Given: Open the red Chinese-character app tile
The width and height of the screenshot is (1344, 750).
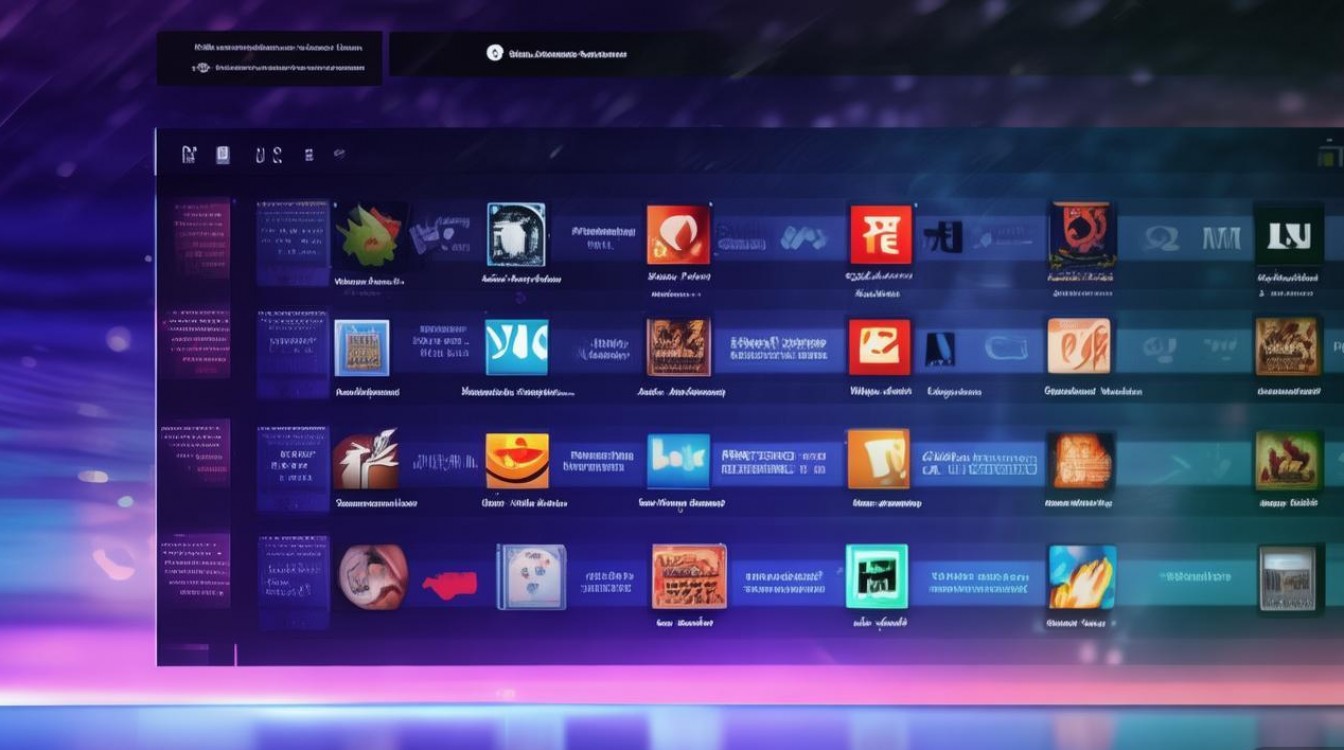Looking at the screenshot, I should click(x=881, y=235).
